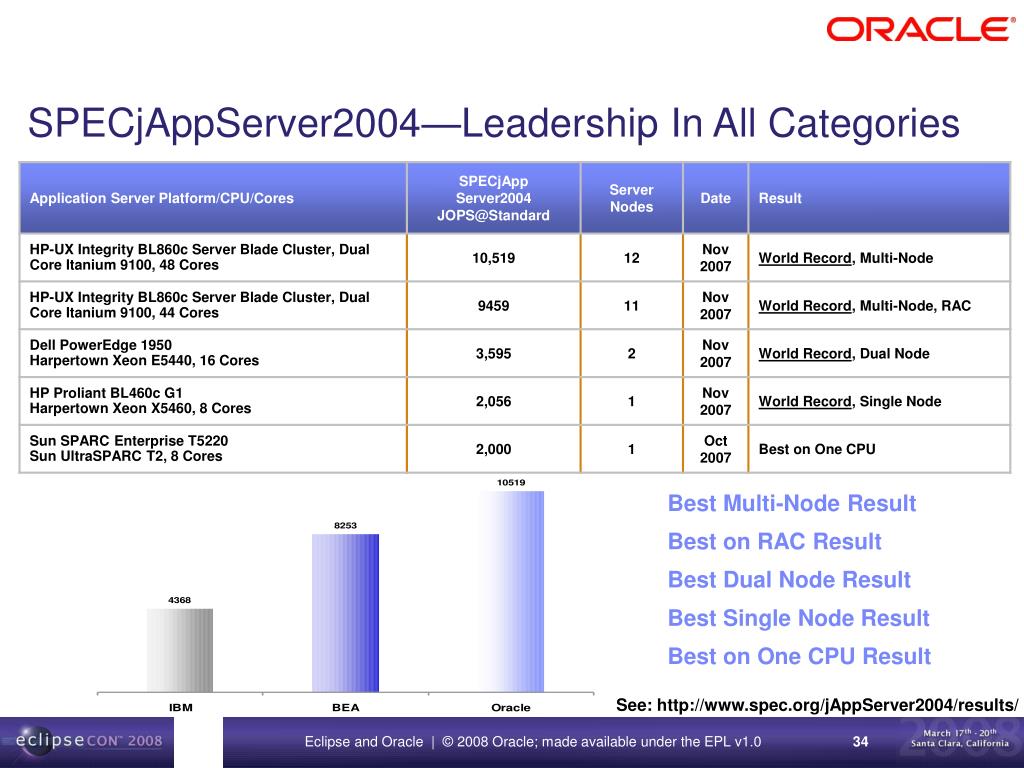Viewport: 1024px width, 768px height.
Task: Click the 10,519 JOPS table cell
Action: click(493, 258)
